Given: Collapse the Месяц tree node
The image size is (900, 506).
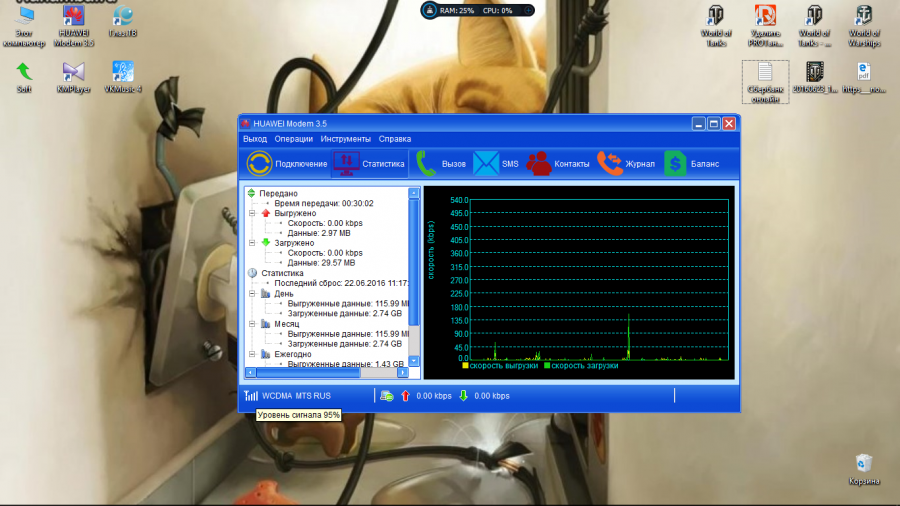Looking at the screenshot, I should pos(252,324).
